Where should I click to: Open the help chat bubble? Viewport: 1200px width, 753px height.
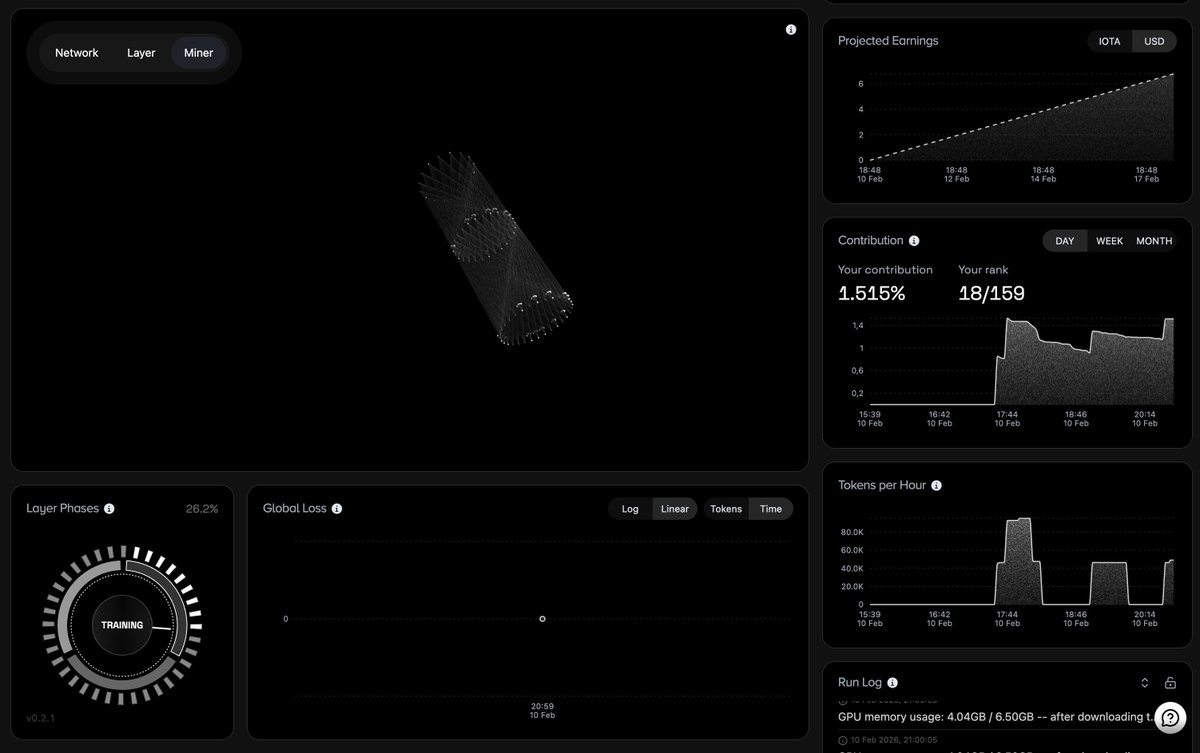click(x=1172, y=719)
